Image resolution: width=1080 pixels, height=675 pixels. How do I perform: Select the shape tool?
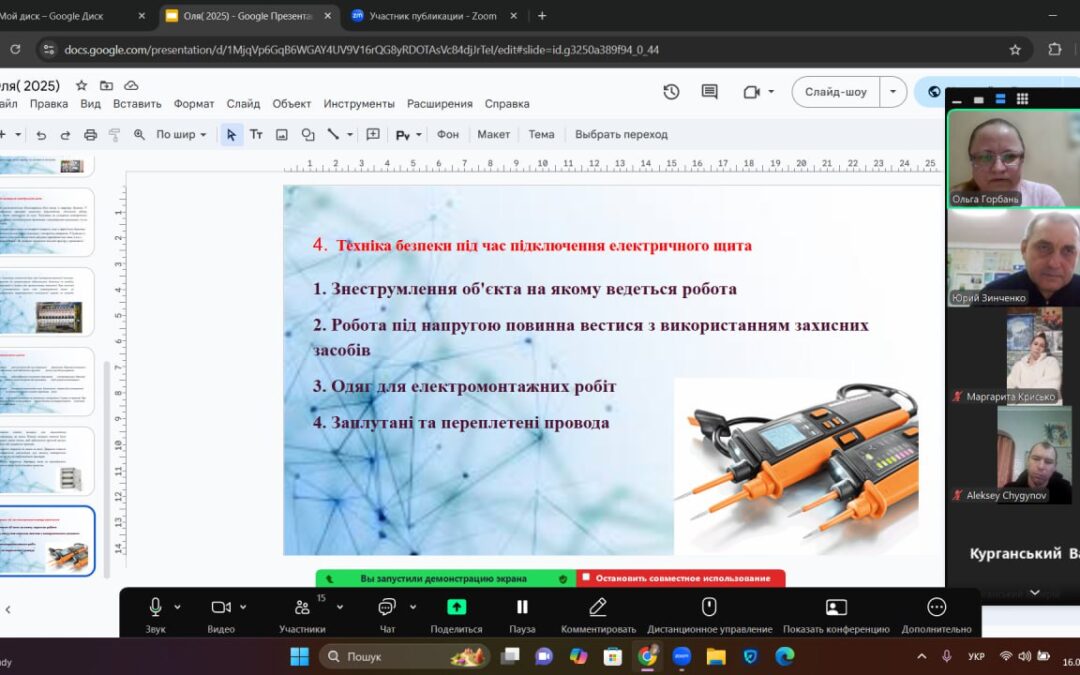click(x=308, y=134)
